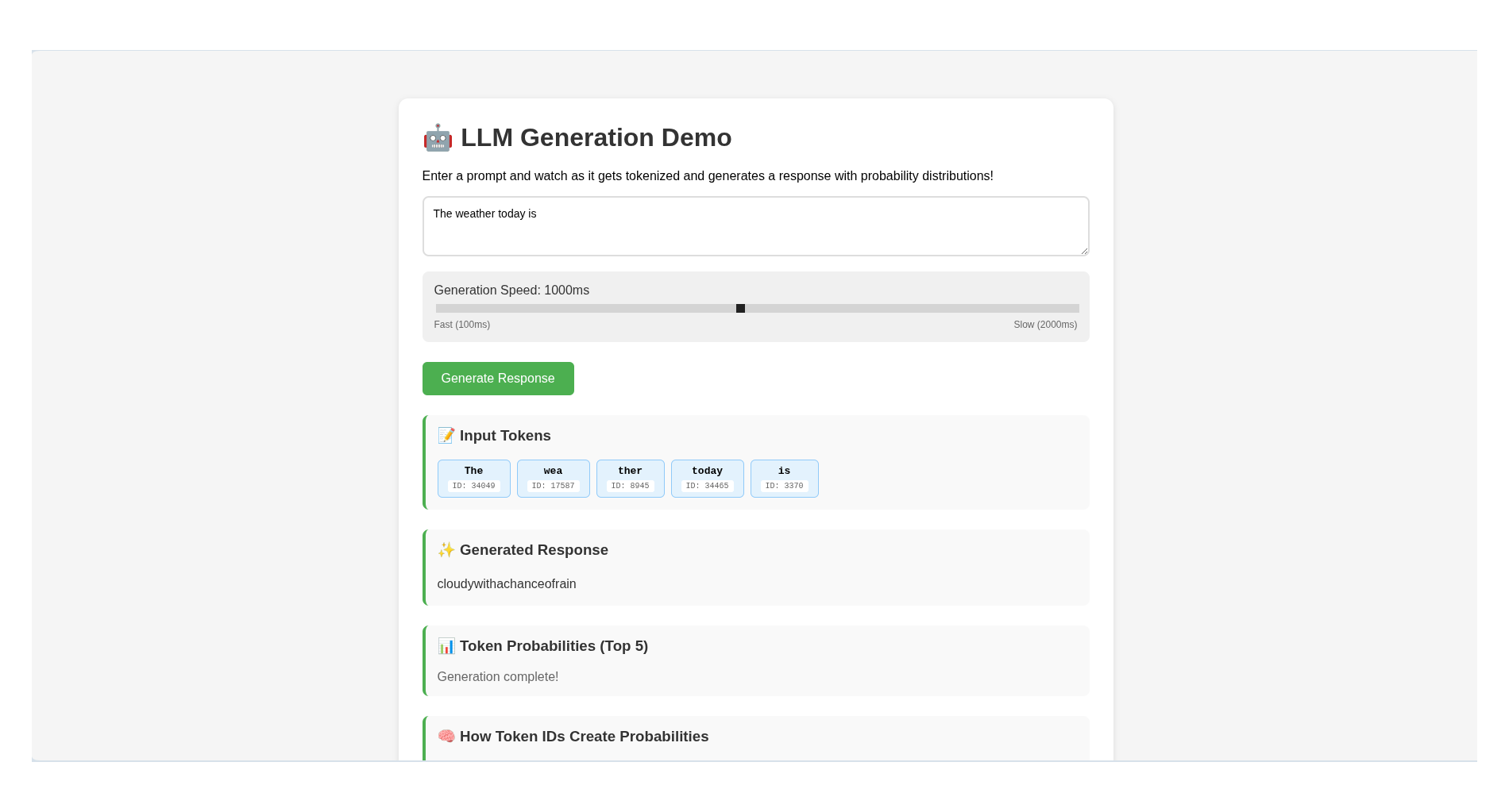Click the memo icon beside Input Tokens
Viewport: 1509px width, 812px height.
point(446,436)
